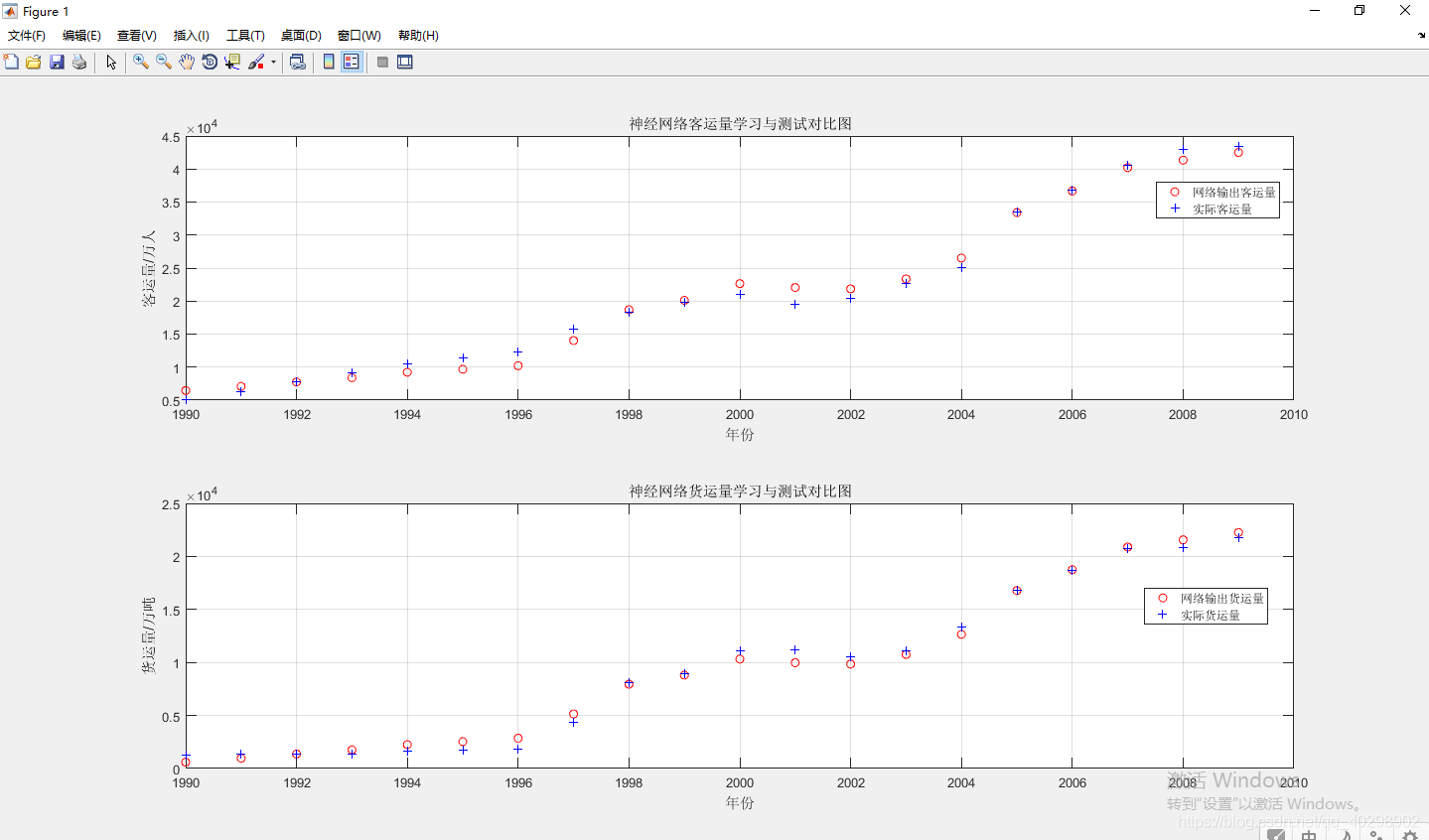The width and height of the screenshot is (1429, 840).
Task: Click the 4.5 tick on upper chart y-axis
Action: tap(171, 137)
